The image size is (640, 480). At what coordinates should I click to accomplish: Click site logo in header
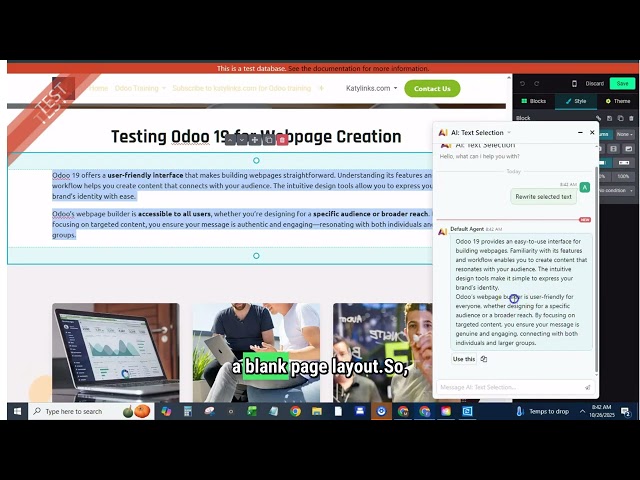point(63,88)
